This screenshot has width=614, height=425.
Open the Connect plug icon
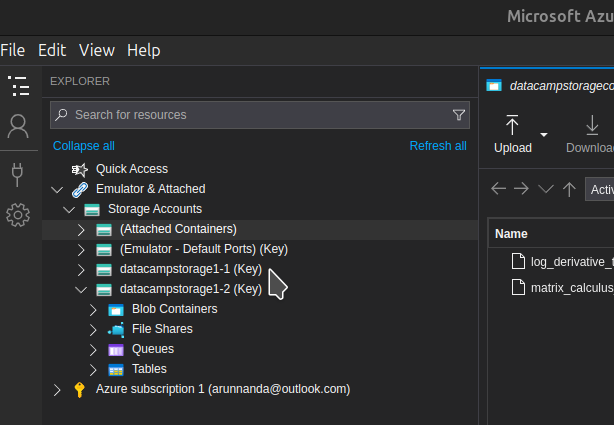(17, 175)
